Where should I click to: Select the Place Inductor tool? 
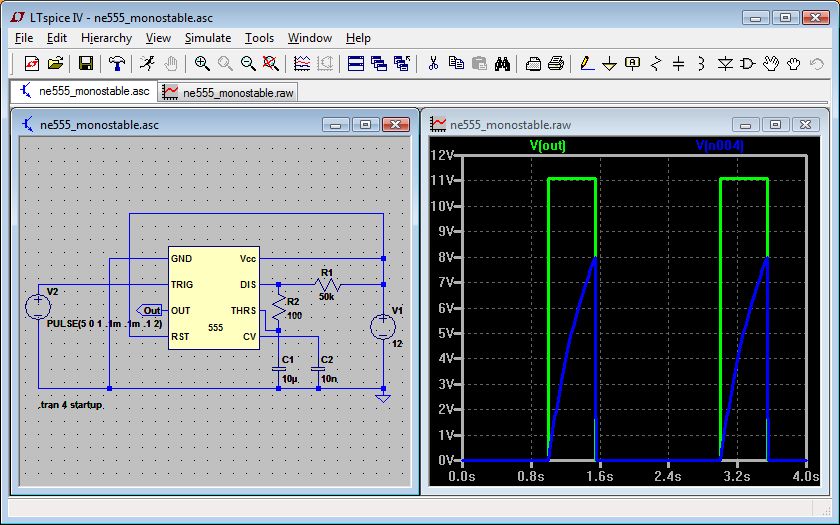701,64
